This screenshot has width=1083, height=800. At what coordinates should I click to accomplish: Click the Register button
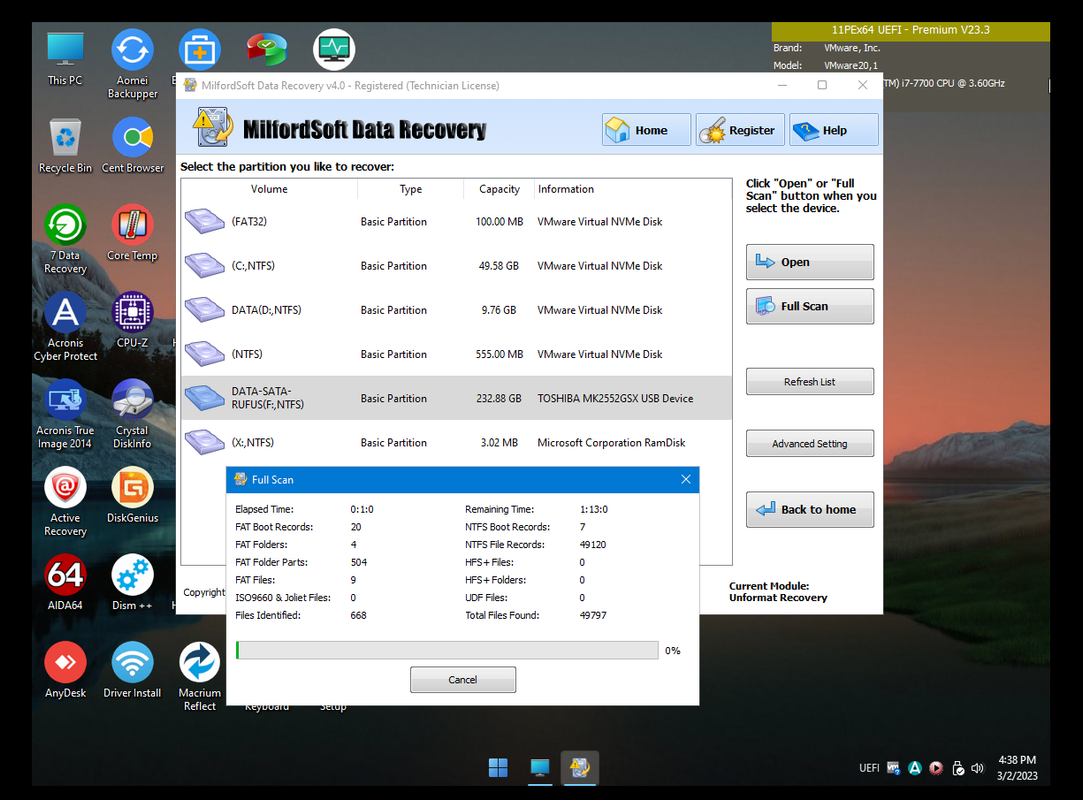click(x=740, y=130)
